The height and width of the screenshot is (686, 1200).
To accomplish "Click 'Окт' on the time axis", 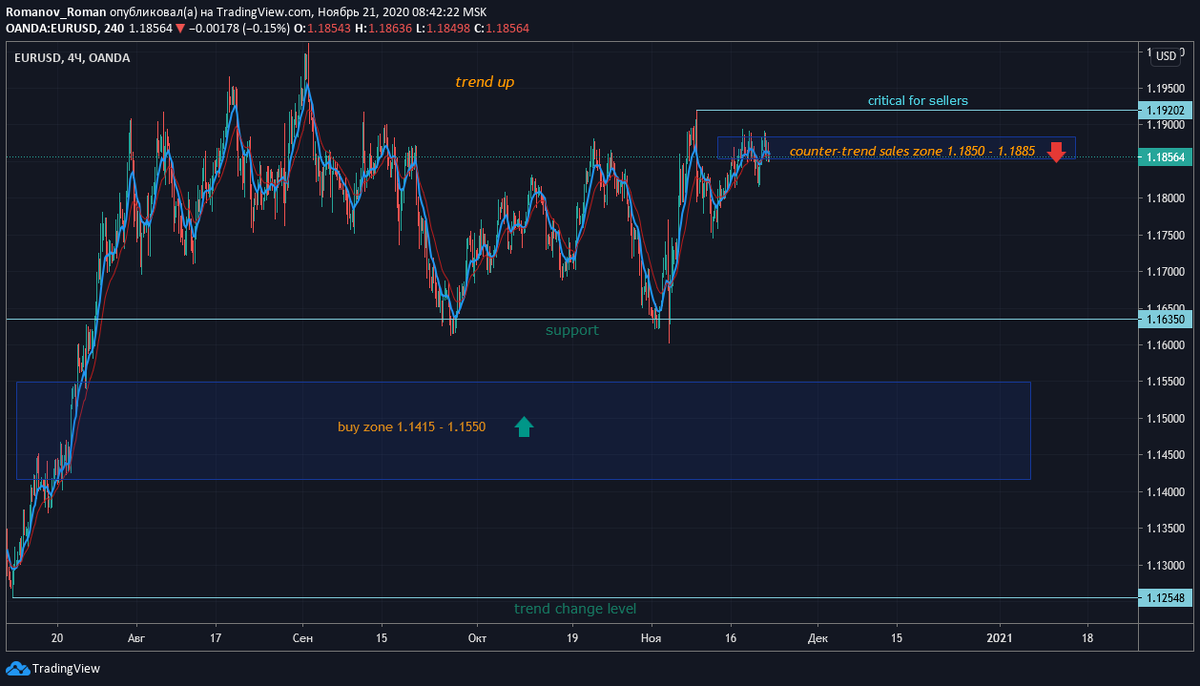I will (x=477, y=637).
